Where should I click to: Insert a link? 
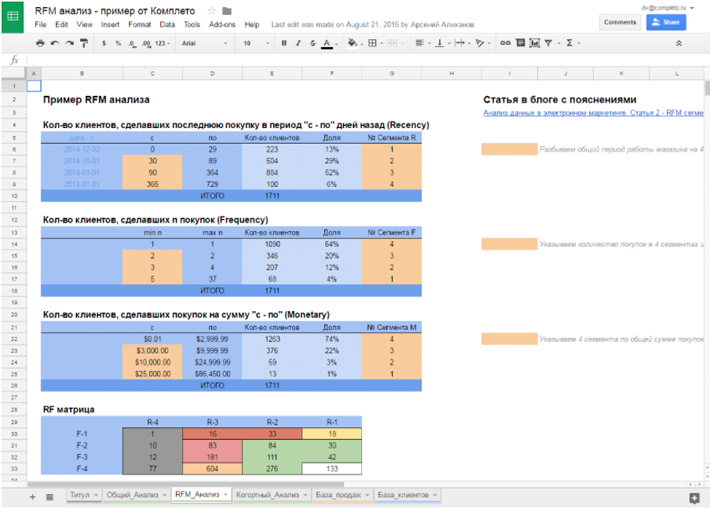(x=505, y=43)
